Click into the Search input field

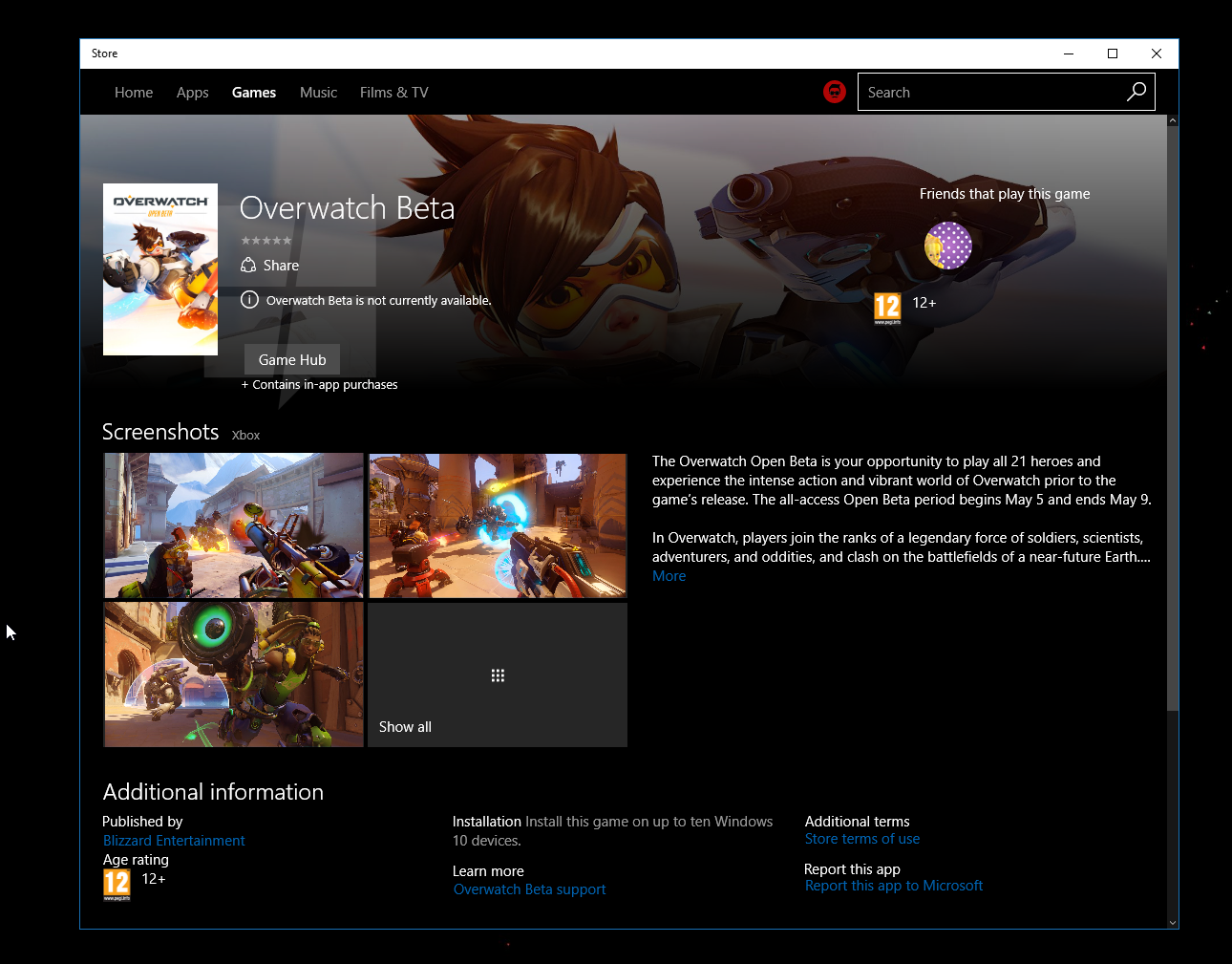988,93
